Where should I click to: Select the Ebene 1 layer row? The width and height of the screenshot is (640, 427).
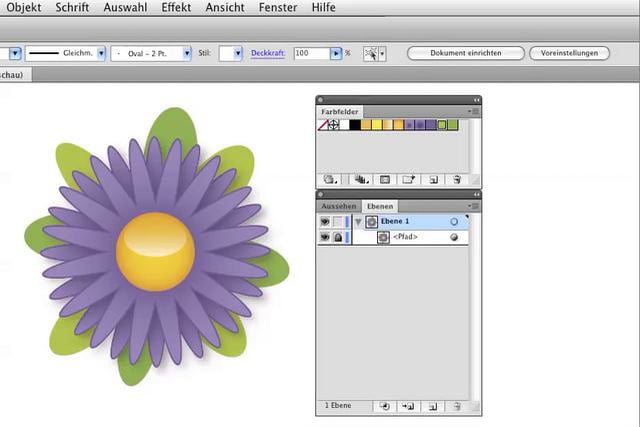coord(393,222)
